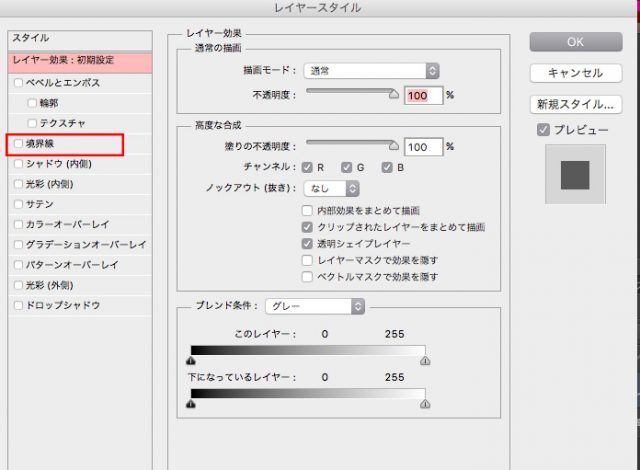Click white handle of 下になっているレイヤー gradient
The width and height of the screenshot is (640, 470).
tap(425, 404)
